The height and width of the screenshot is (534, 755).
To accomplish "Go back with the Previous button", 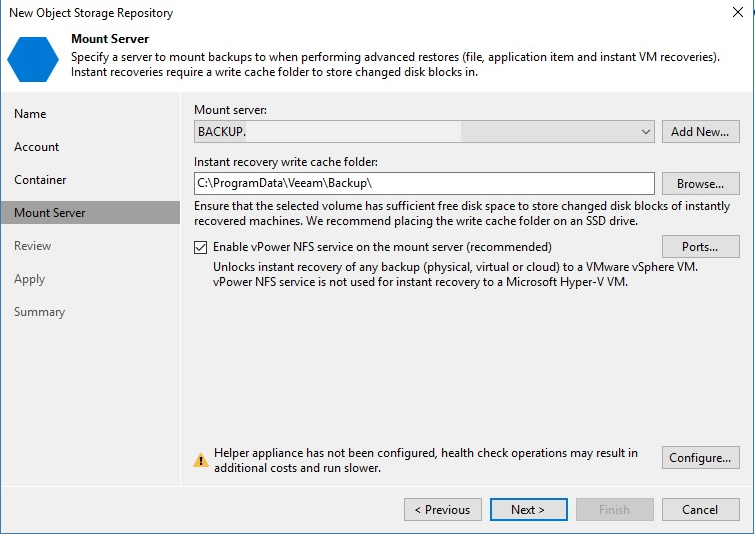I will tap(443, 509).
